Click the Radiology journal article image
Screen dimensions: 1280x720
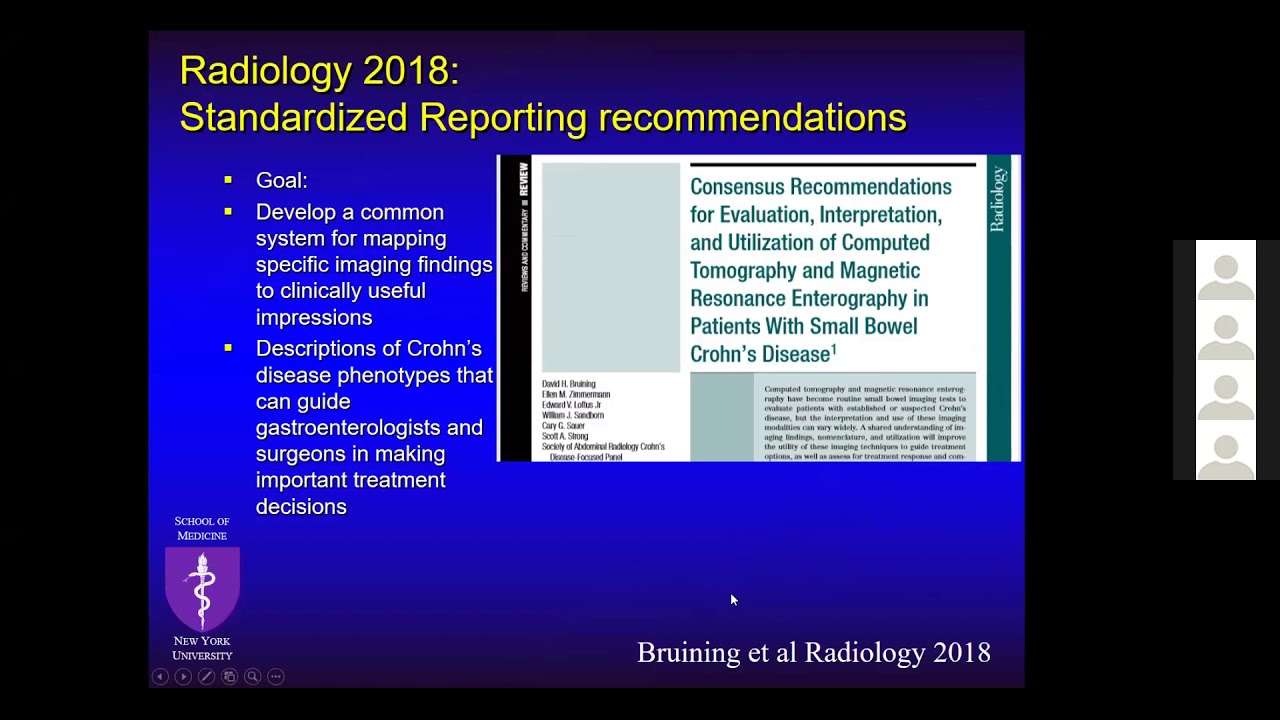759,308
